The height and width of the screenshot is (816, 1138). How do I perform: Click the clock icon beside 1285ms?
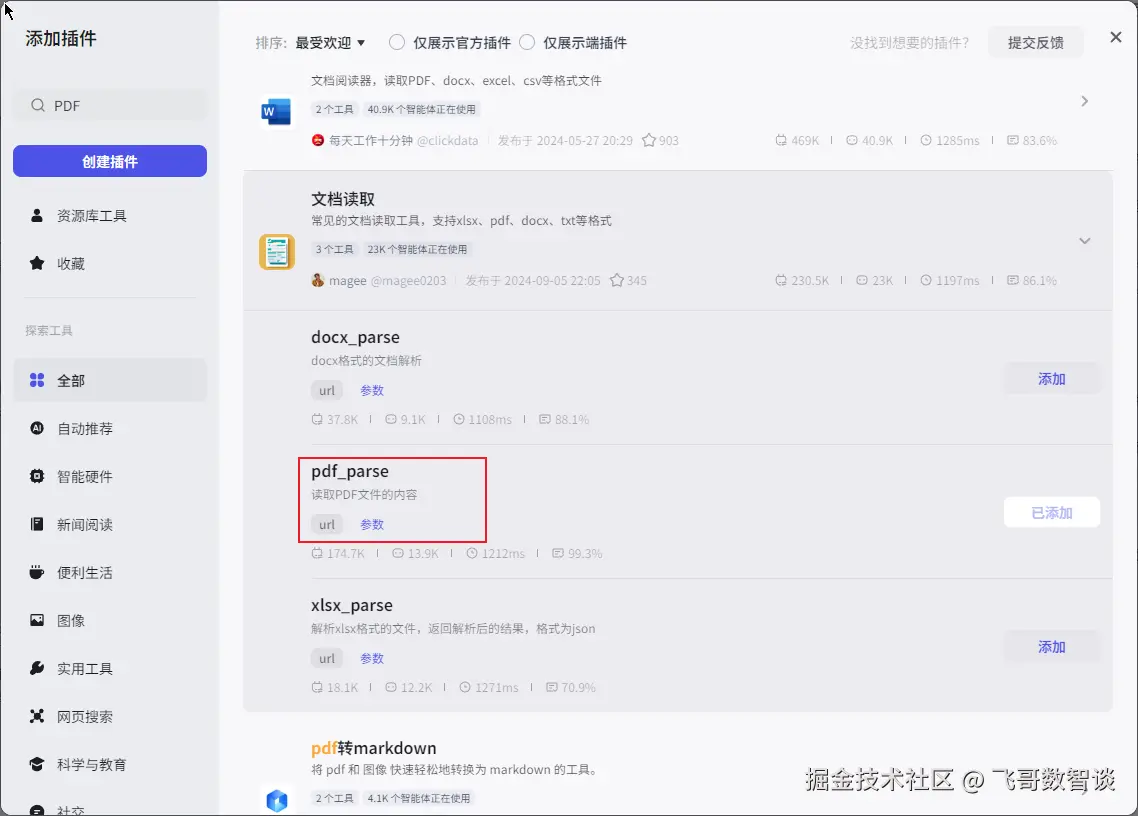pyautogui.click(x=926, y=140)
